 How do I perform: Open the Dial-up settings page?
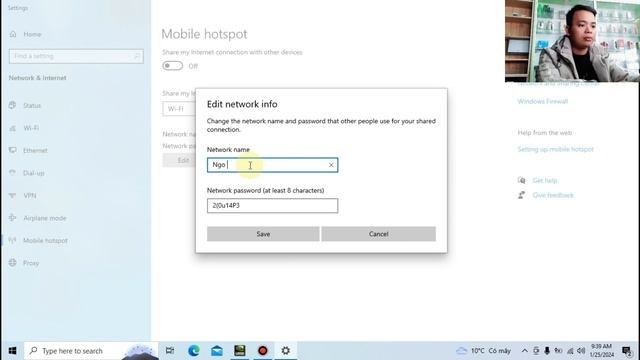pyautogui.click(x=33, y=173)
